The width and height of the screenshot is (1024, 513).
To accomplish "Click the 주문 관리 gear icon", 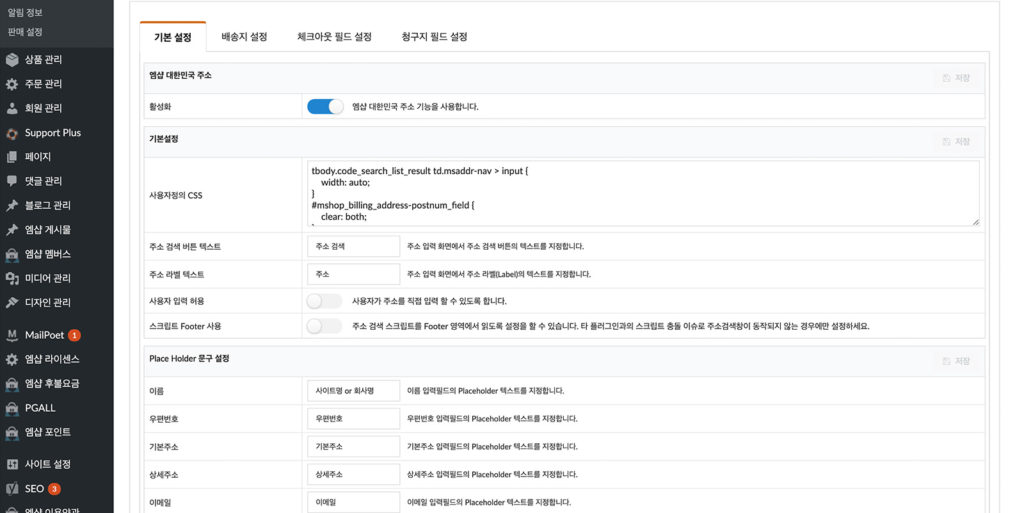I will (12, 84).
